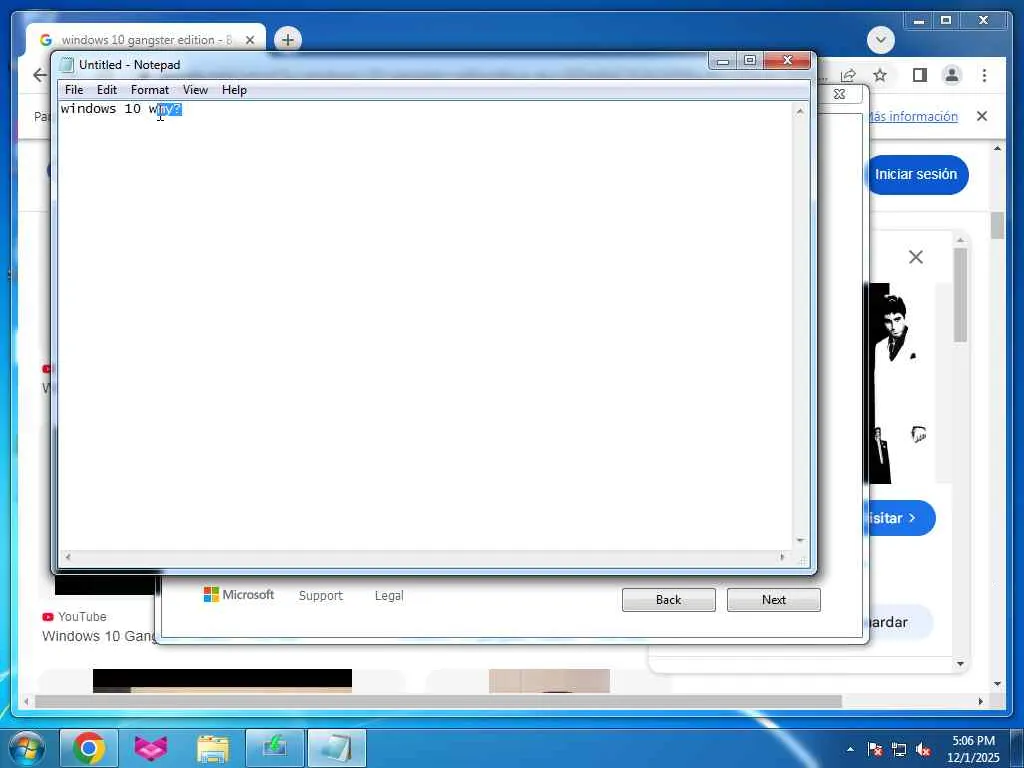This screenshot has width=1024, height=768.
Task: Open the Chrome profile avatar
Action: (x=952, y=75)
